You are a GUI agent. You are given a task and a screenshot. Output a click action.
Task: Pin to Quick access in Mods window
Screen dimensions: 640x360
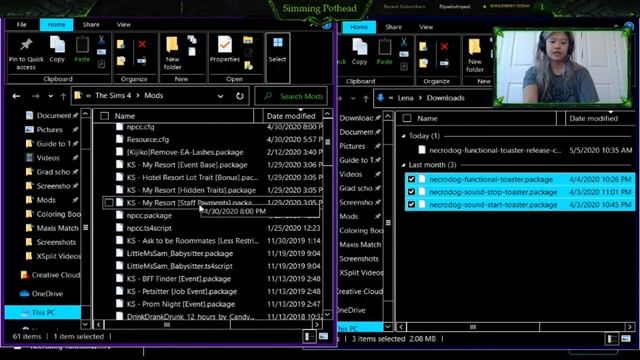(26, 54)
